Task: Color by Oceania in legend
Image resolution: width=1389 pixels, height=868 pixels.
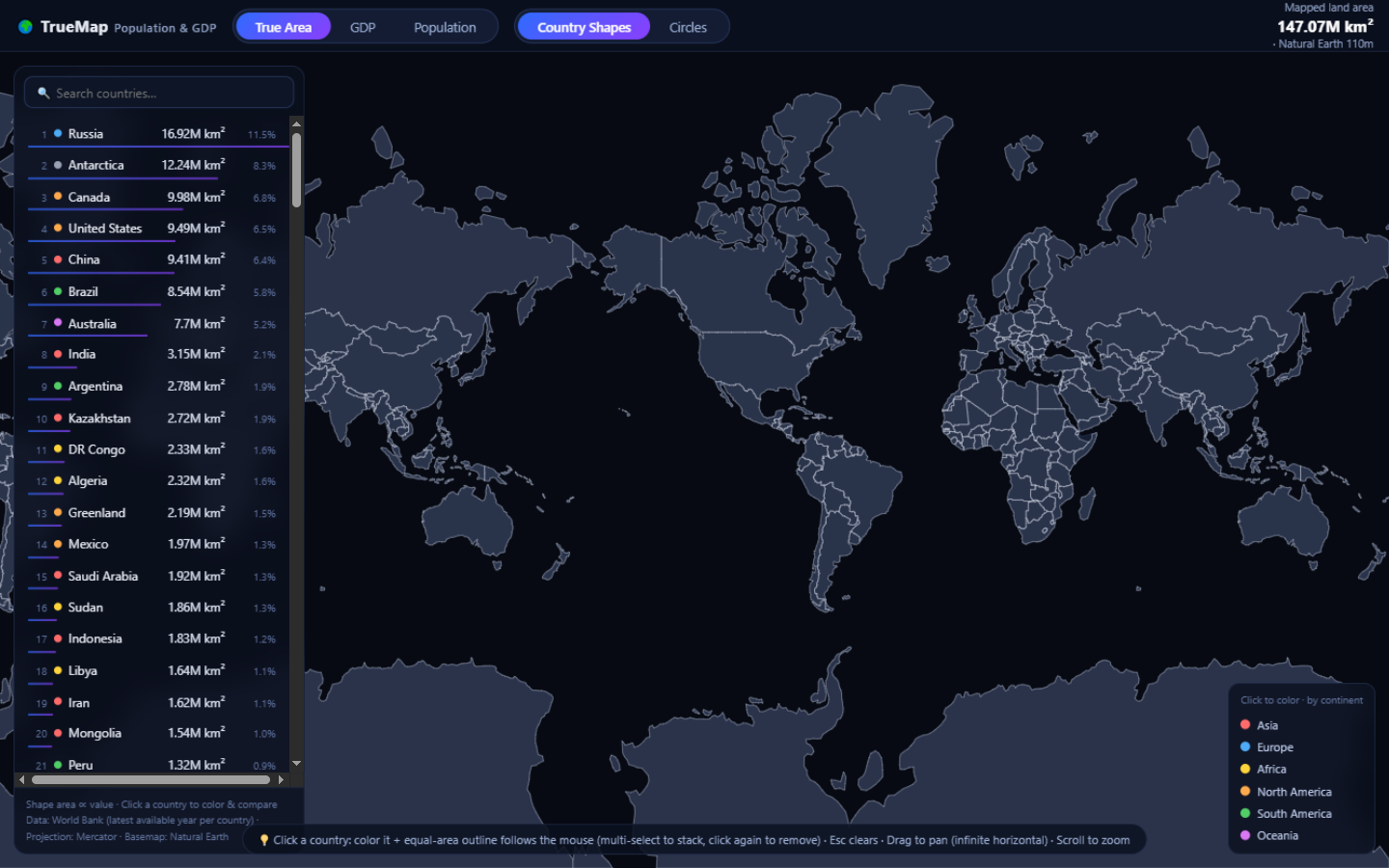Action: pyautogui.click(x=1268, y=835)
